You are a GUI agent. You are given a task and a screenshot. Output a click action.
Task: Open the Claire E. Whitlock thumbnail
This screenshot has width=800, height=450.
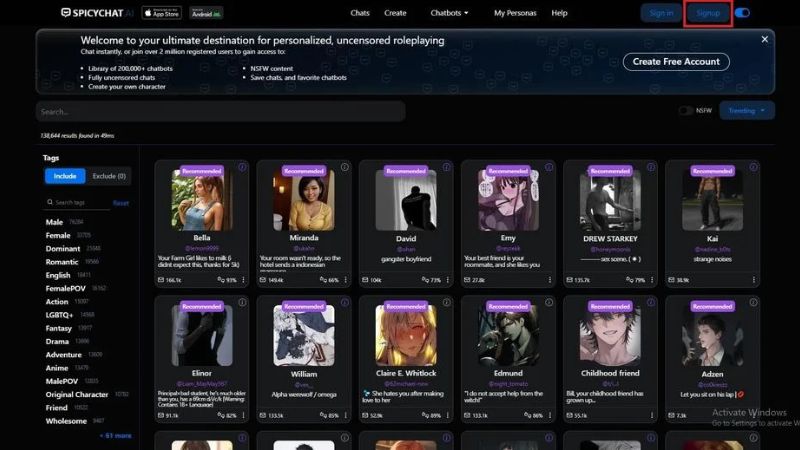[x=406, y=335]
